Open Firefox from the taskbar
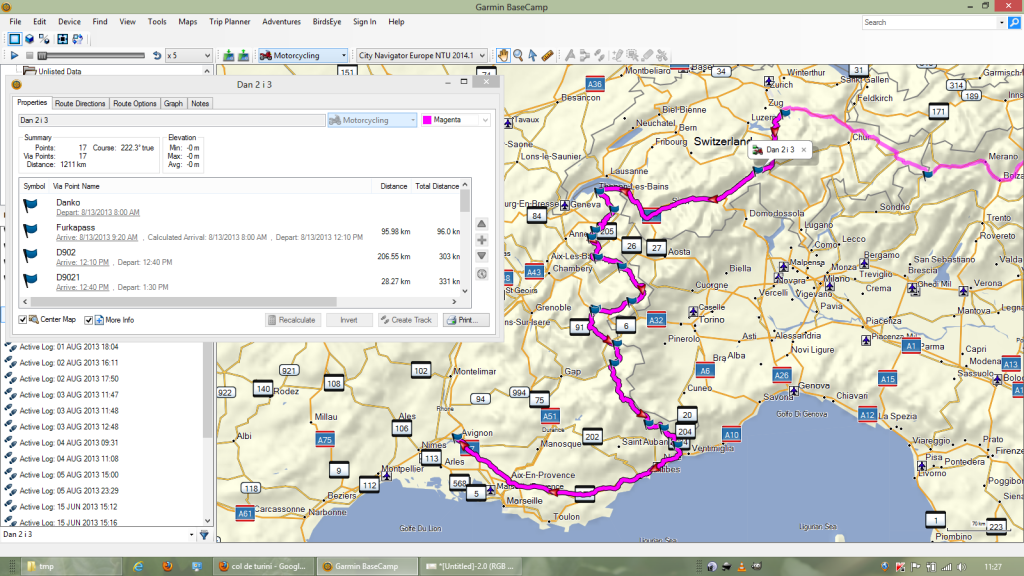Image resolution: width=1024 pixels, height=576 pixels. (x=168, y=566)
